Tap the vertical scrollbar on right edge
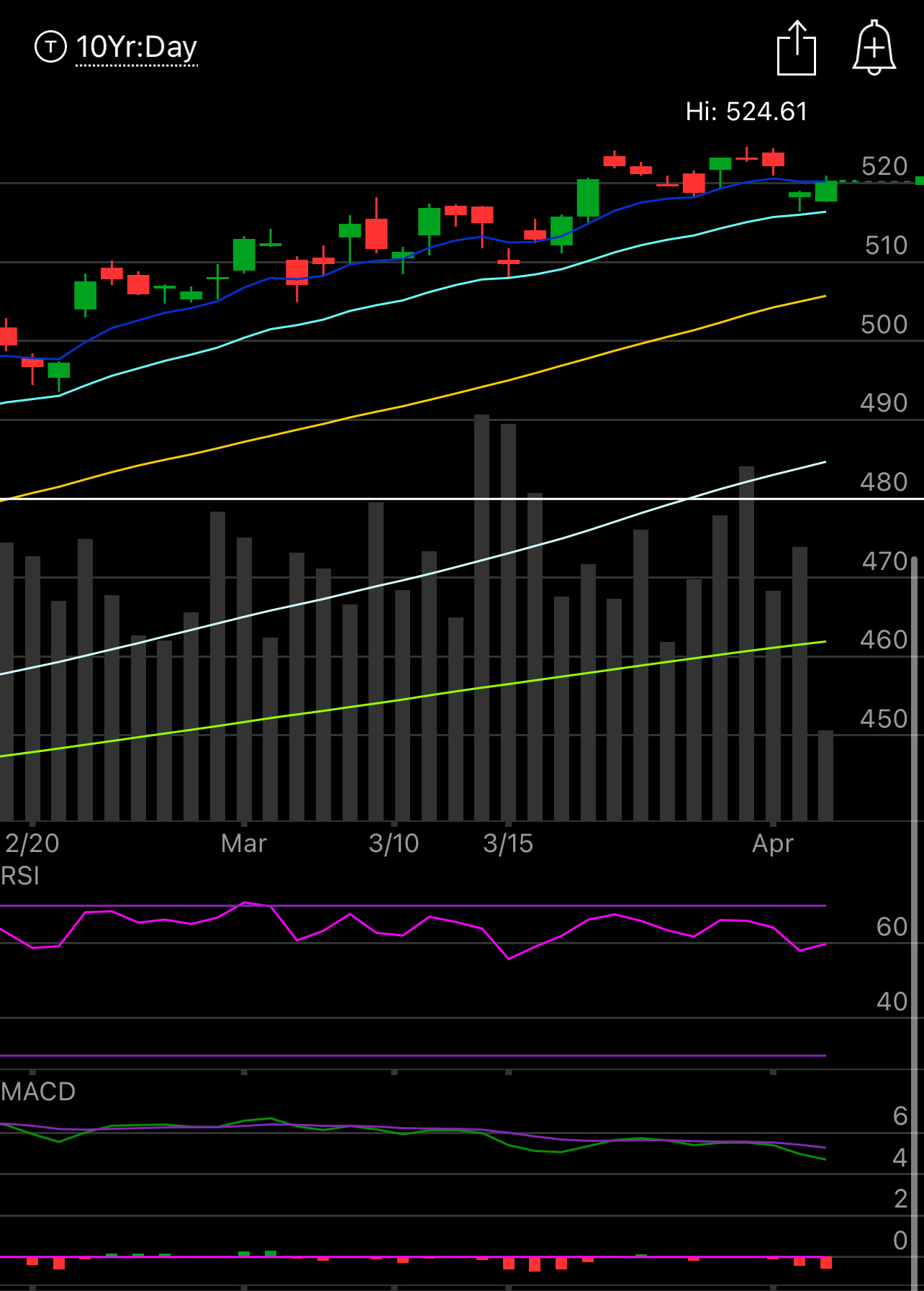 [915, 923]
